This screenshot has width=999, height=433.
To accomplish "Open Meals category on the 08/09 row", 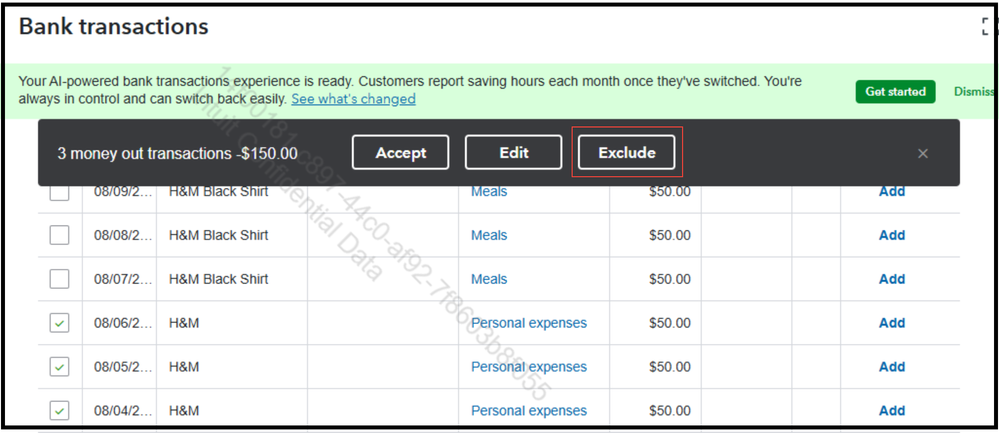I will pos(489,192).
